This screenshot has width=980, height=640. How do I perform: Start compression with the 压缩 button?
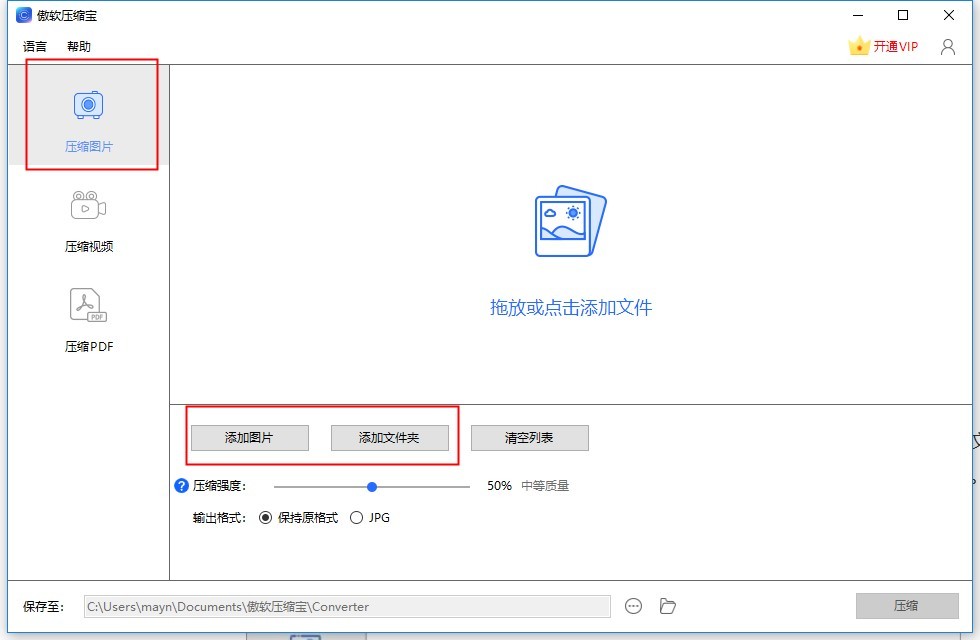point(906,605)
